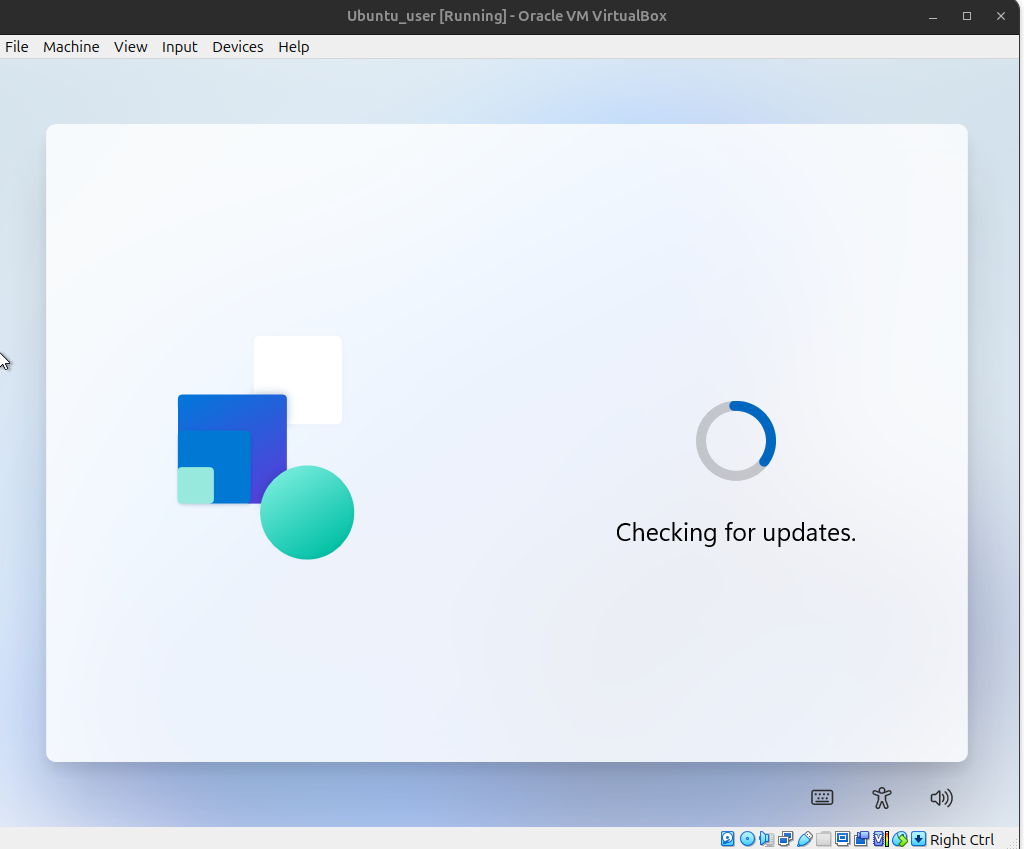1024x849 pixels.
Task: Click the Ubuntu_user VirtualBox title bar text
Action: point(507,16)
